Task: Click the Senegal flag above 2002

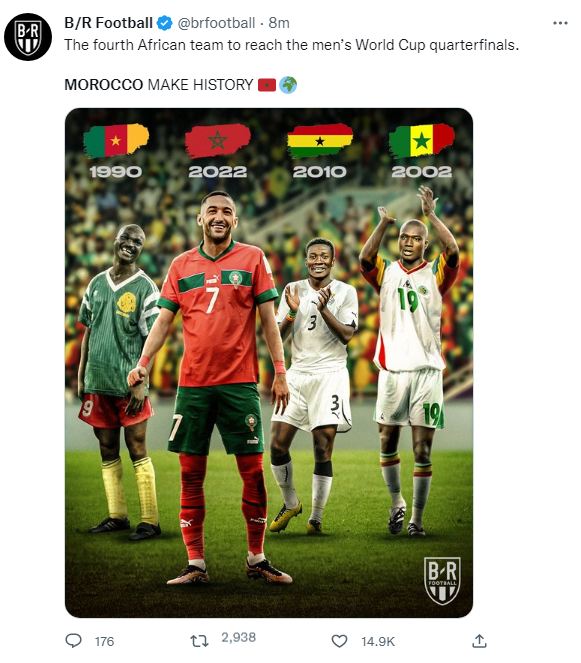Action: (422, 140)
